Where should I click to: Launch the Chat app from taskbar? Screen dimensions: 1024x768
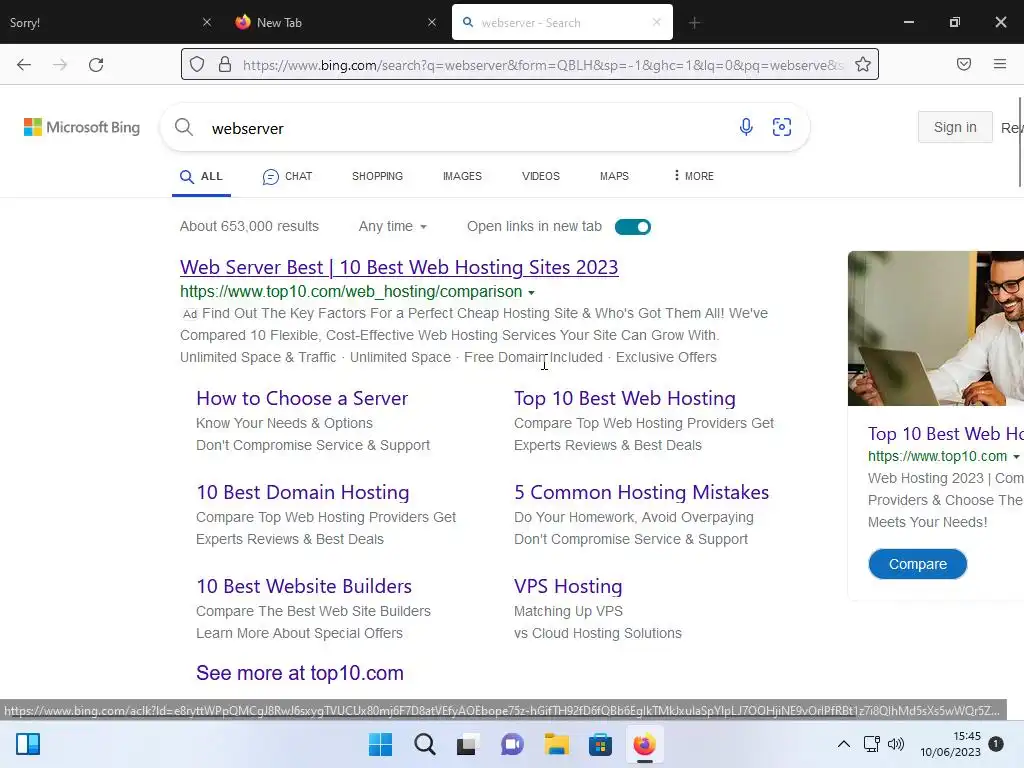click(x=512, y=744)
